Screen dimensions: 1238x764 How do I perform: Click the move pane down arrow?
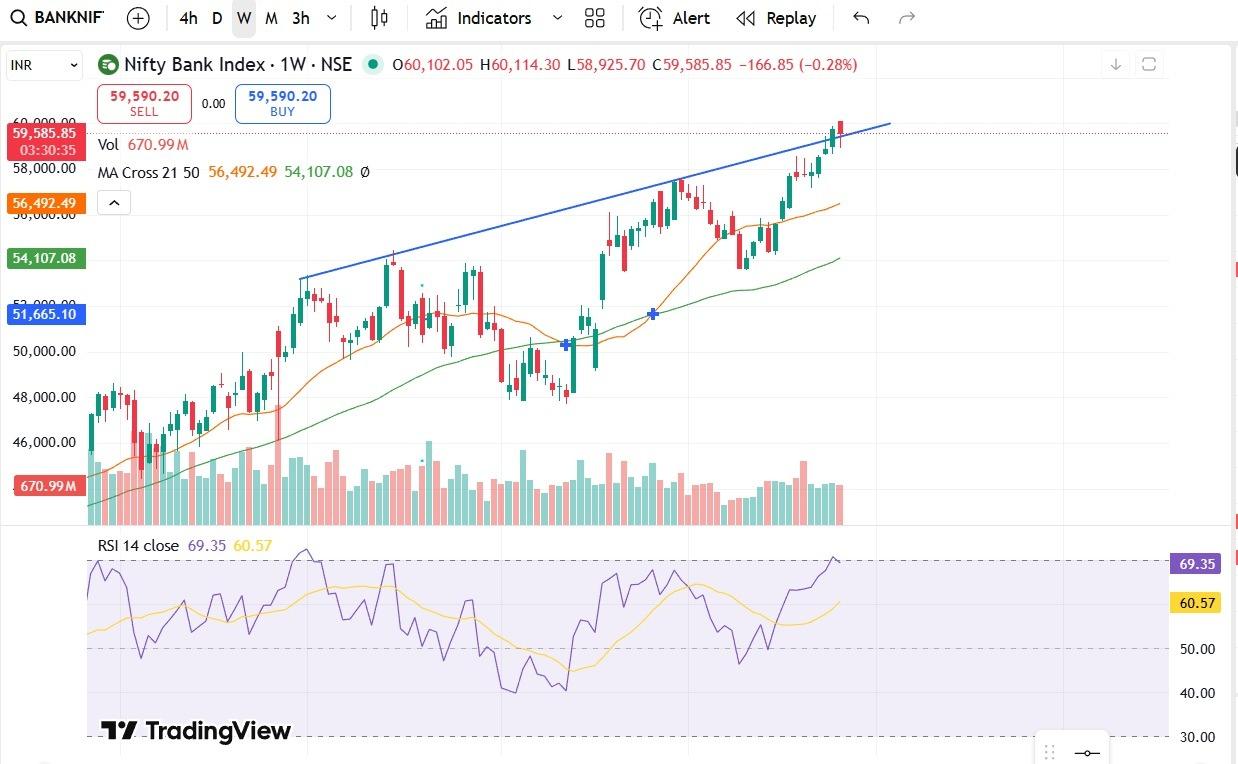pyautogui.click(x=1117, y=65)
